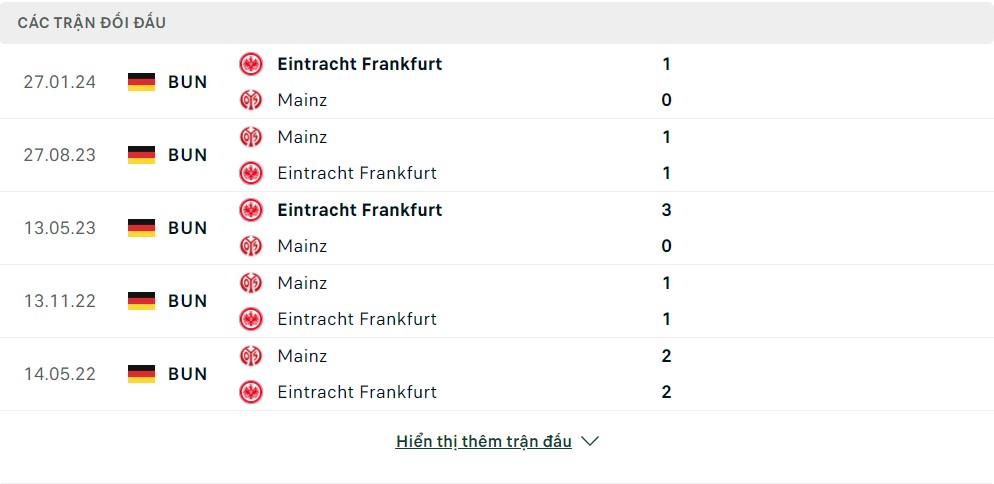Click German flag beside 27.08.23 date
This screenshot has height=484, width=994.
142,155
